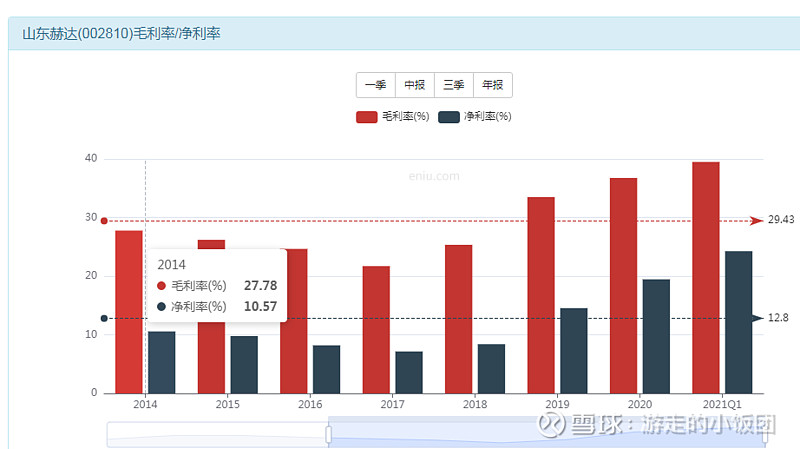Click the red average line start dot

104,221
